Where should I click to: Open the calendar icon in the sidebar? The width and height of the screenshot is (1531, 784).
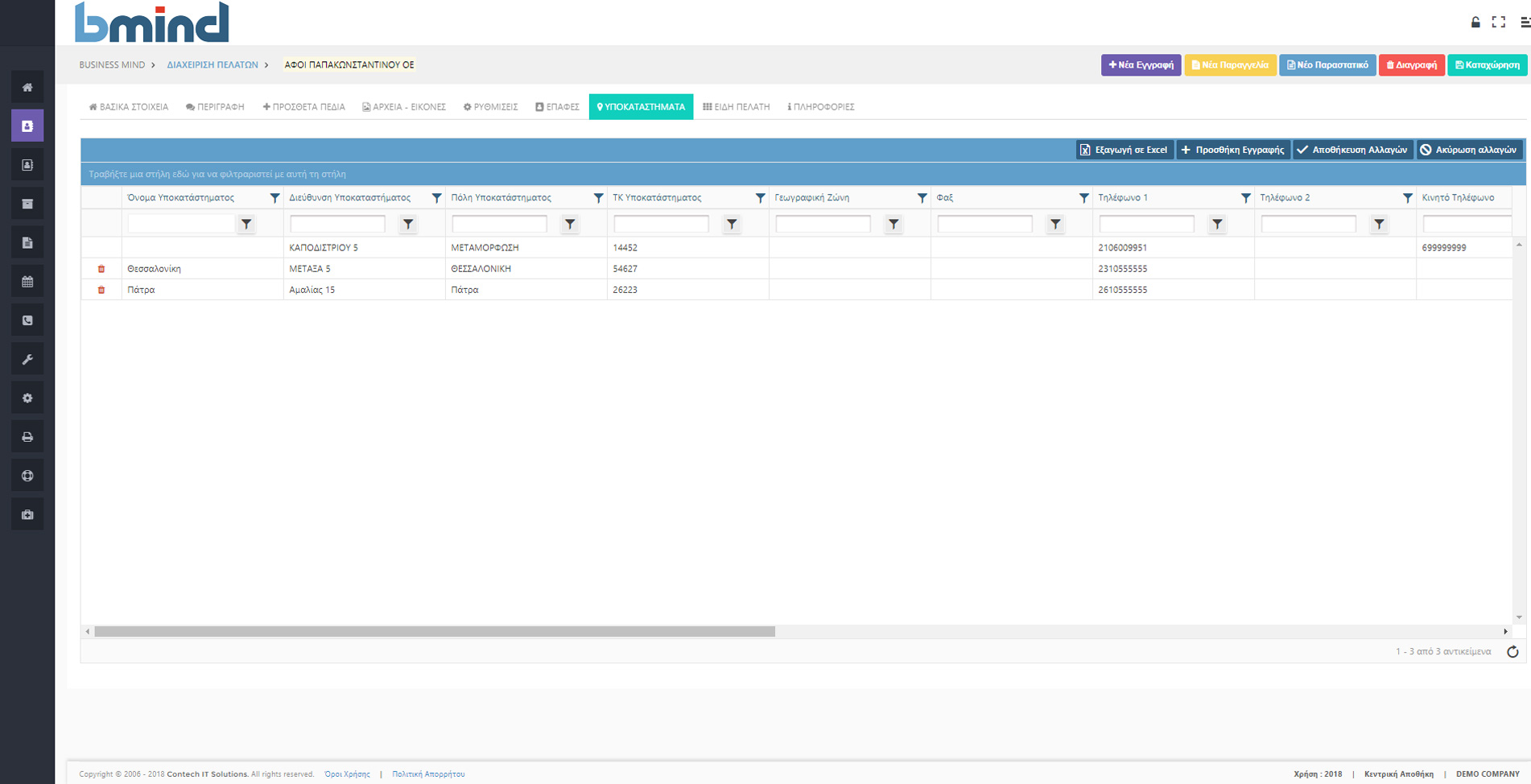coord(27,282)
